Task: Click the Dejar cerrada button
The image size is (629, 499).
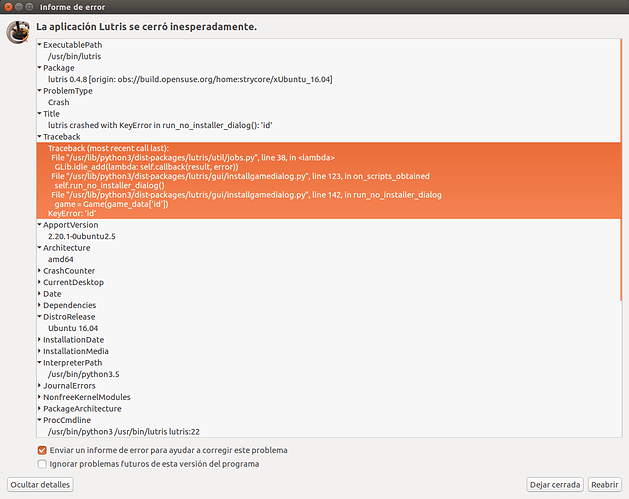Action: click(555, 485)
